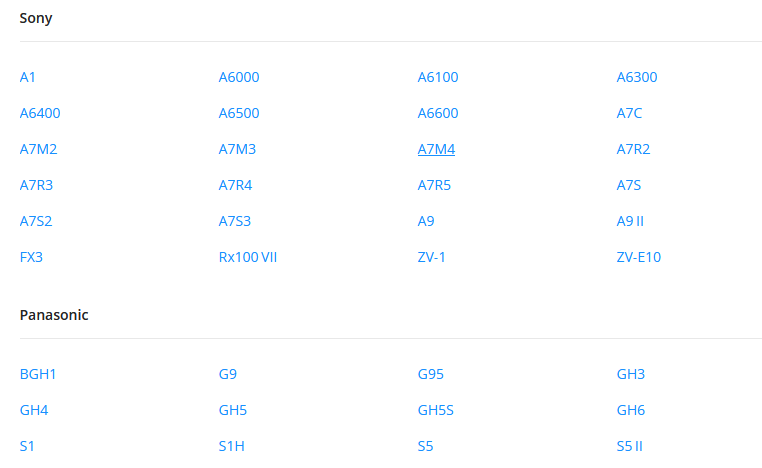Choose the A7R4 model link

(235, 185)
